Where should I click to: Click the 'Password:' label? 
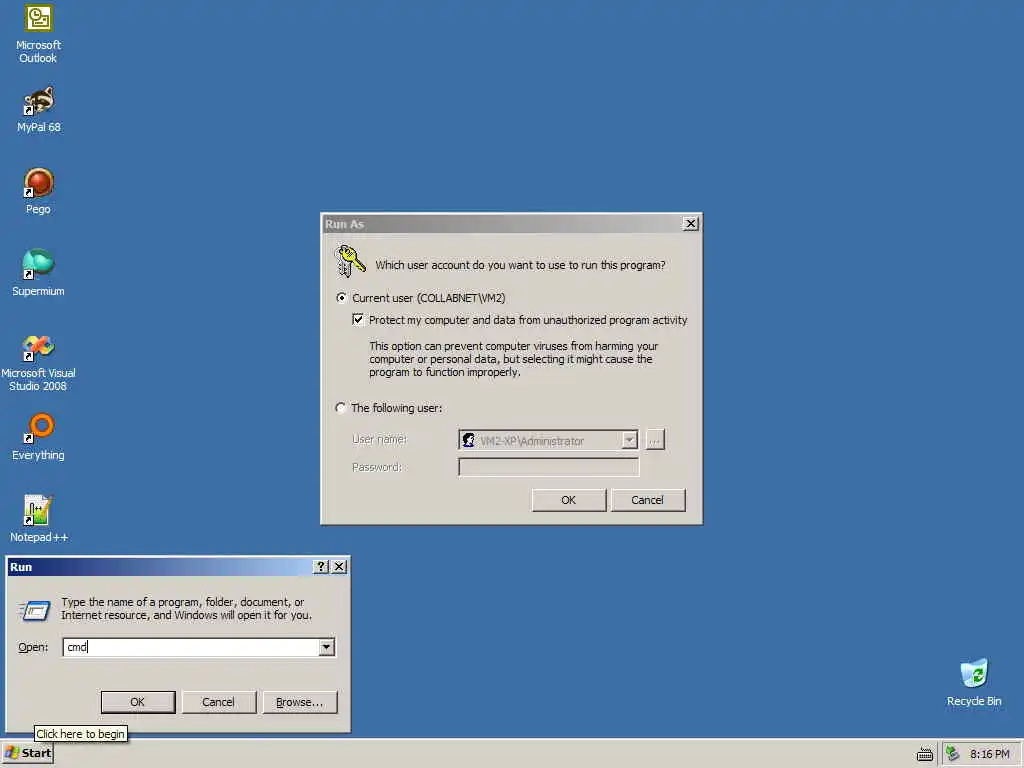377,467
